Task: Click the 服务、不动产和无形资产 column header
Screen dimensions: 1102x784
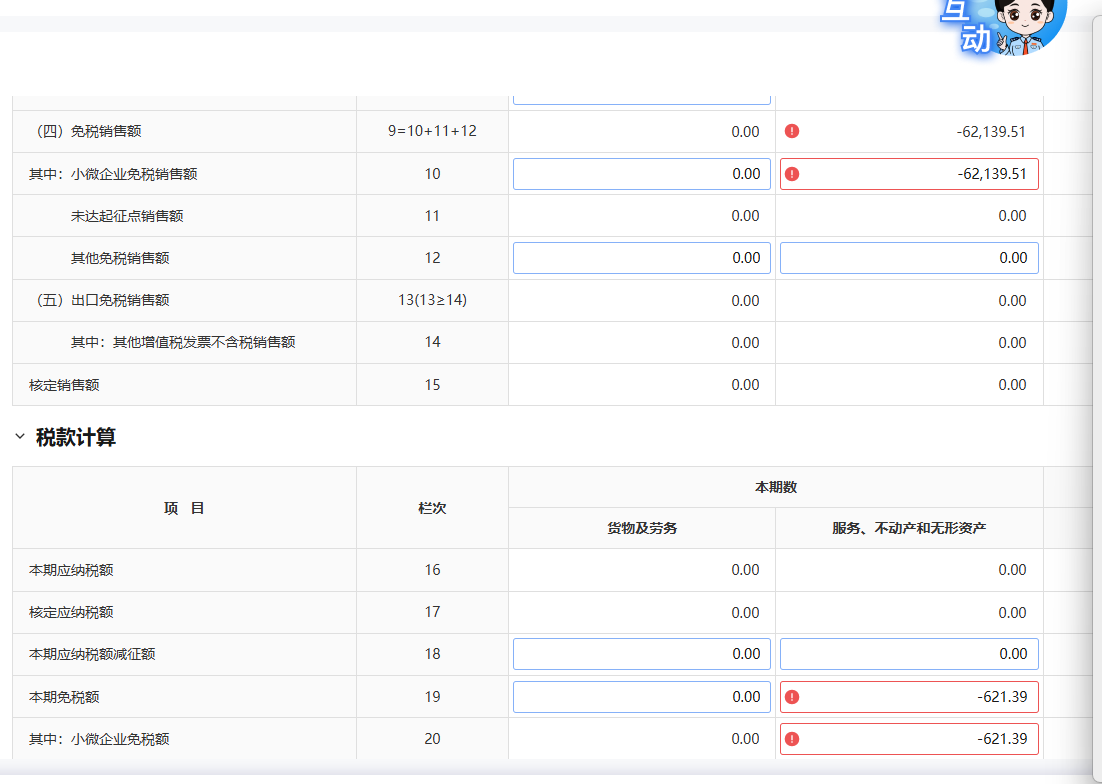Action: (909, 528)
